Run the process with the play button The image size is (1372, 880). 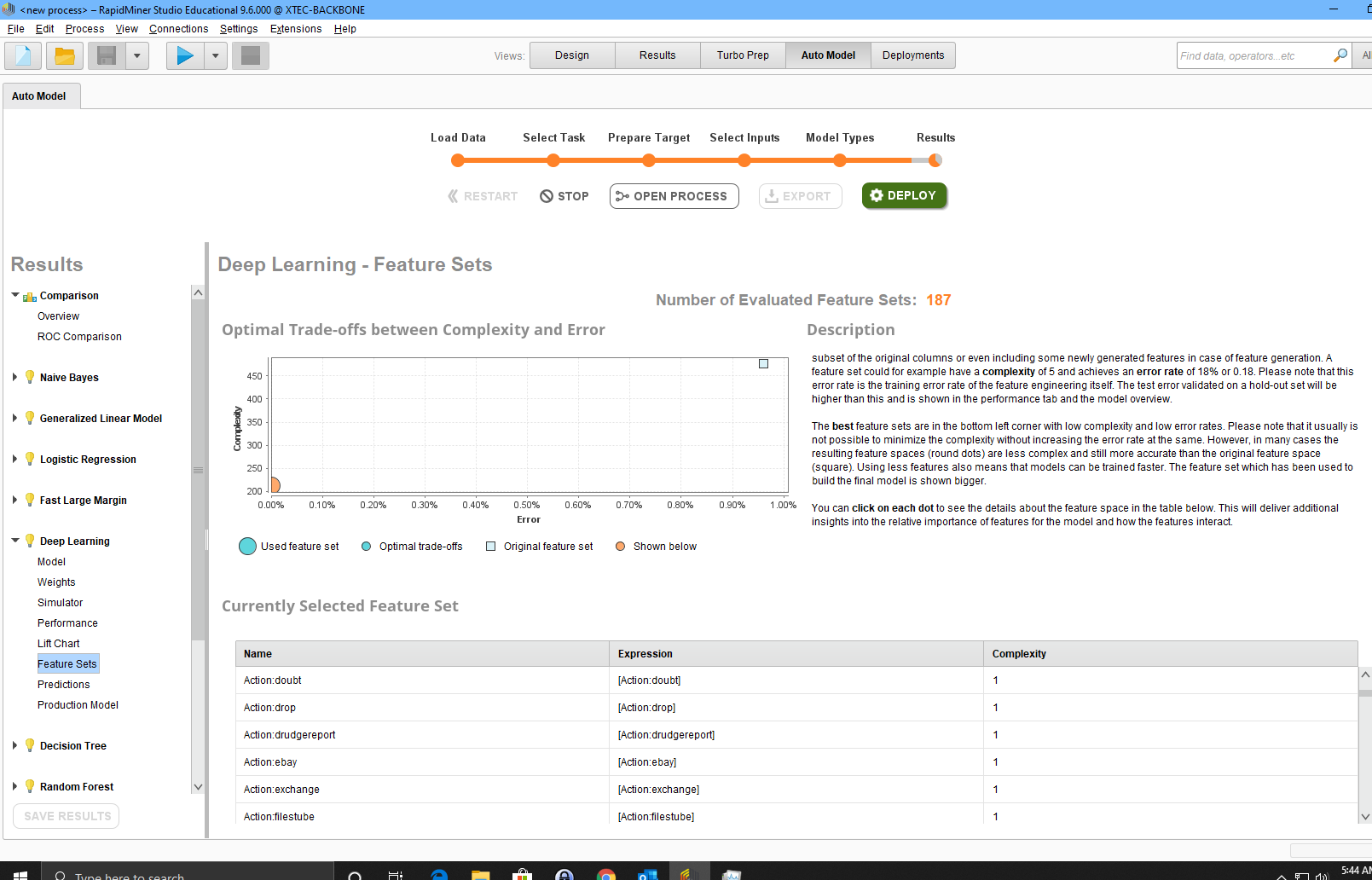(x=185, y=56)
